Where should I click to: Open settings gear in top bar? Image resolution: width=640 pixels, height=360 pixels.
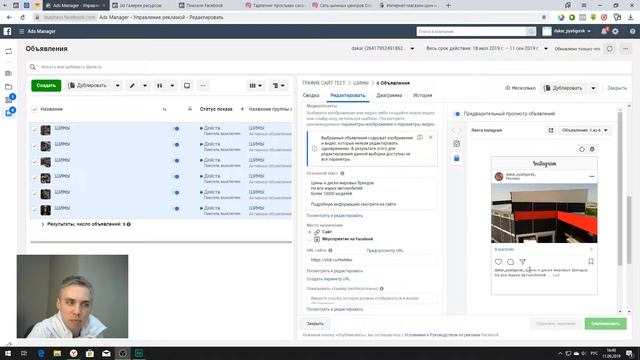tap(616, 31)
